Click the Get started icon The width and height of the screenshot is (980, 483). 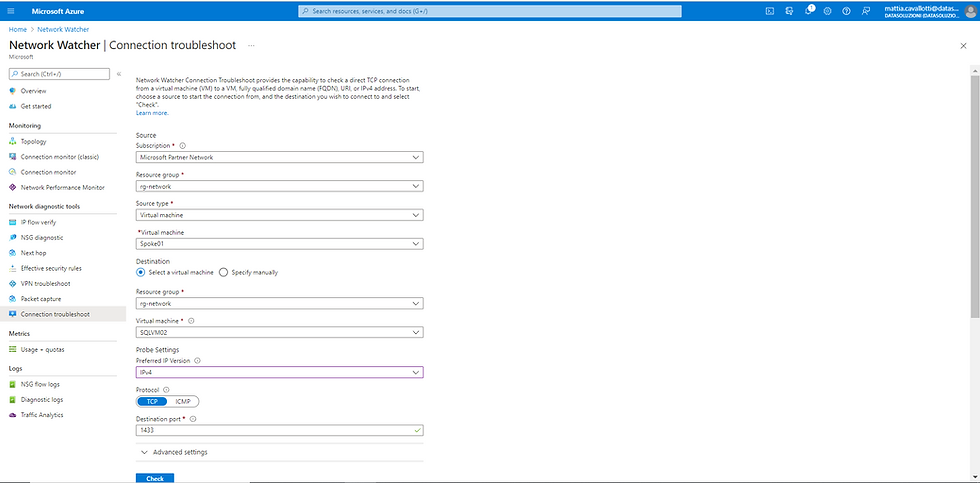pyautogui.click(x=12, y=106)
